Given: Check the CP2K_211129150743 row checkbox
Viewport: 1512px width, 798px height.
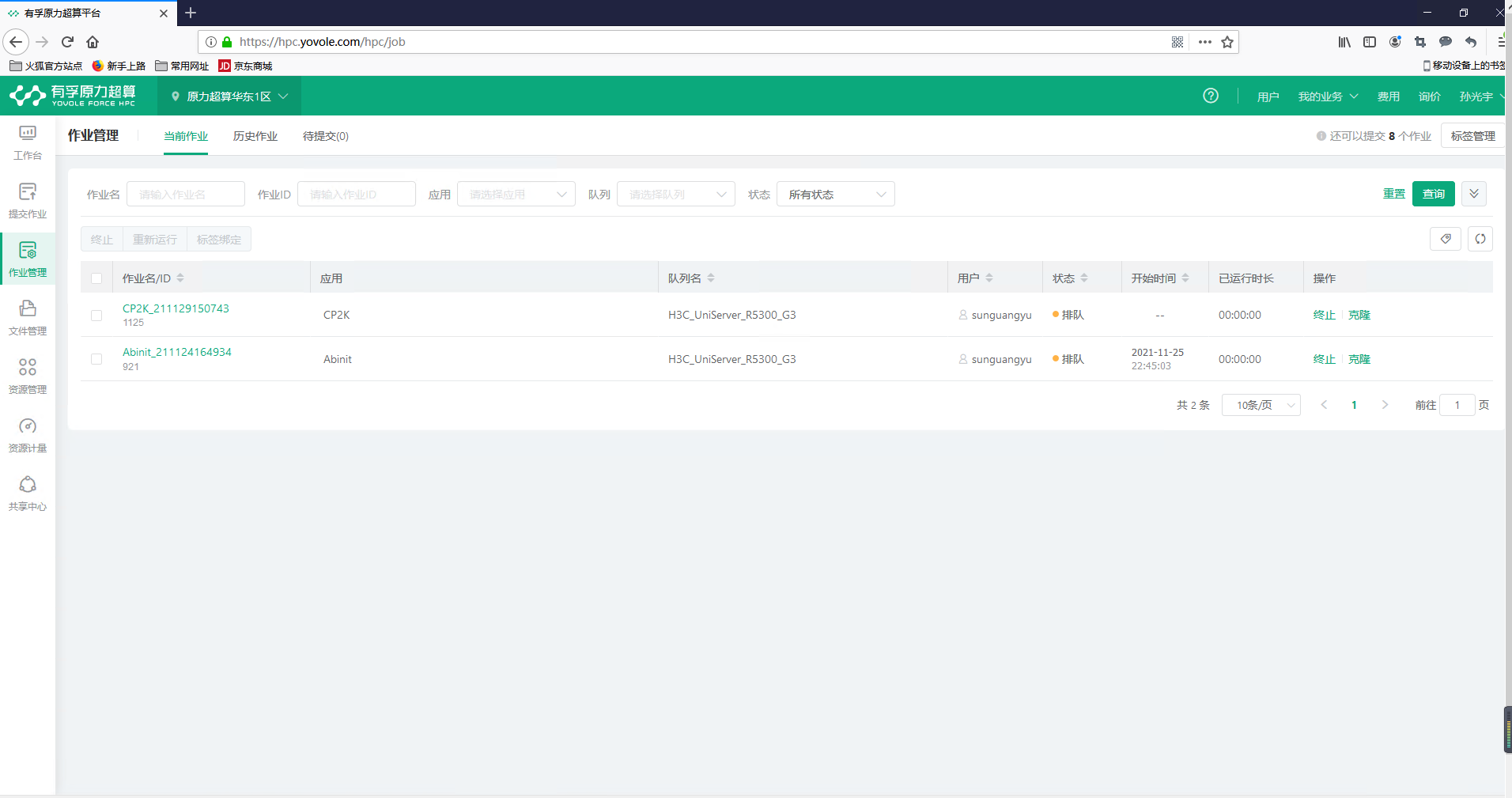Looking at the screenshot, I should 96,315.
